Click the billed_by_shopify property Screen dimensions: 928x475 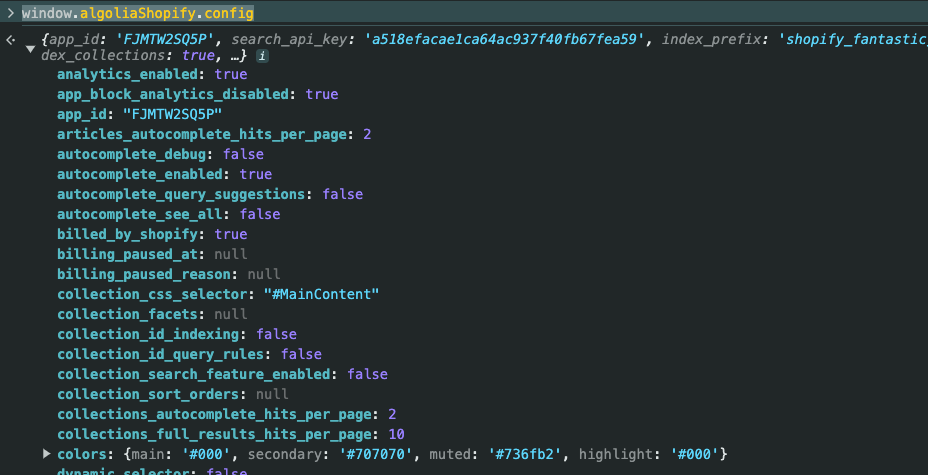click(127, 234)
